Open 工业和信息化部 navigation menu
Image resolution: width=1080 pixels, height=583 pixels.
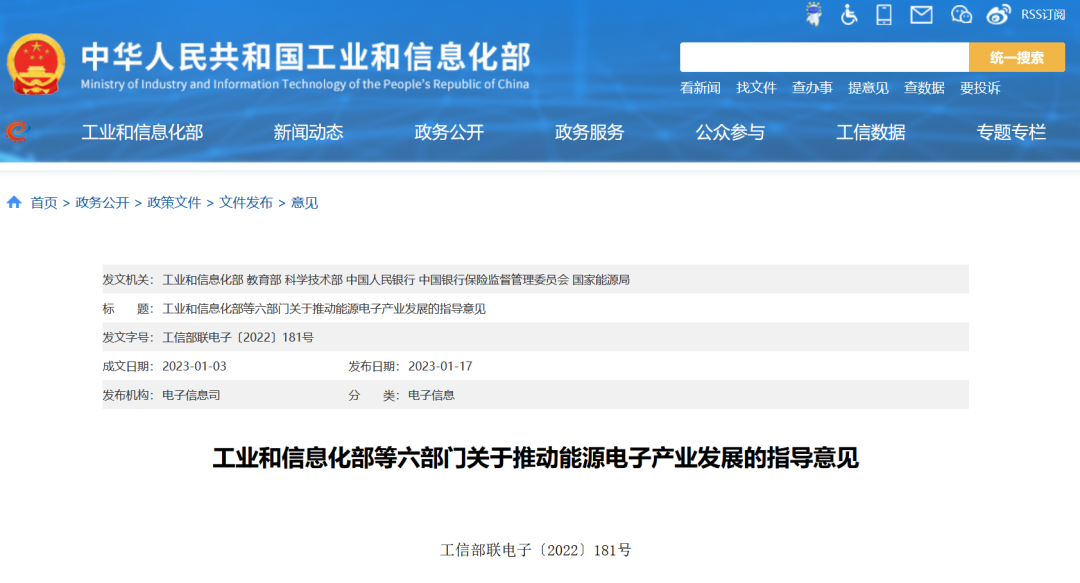point(143,132)
